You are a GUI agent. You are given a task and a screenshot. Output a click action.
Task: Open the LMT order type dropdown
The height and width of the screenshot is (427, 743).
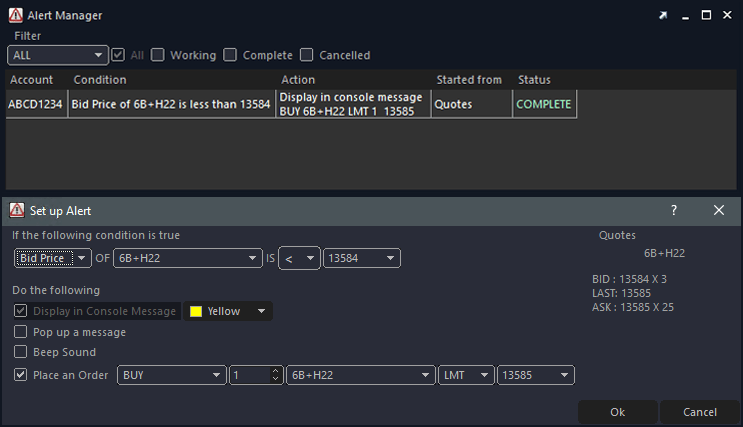466,375
